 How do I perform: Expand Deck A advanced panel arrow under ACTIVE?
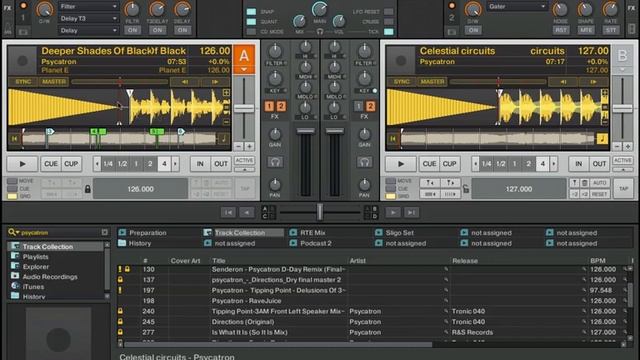click(x=244, y=169)
